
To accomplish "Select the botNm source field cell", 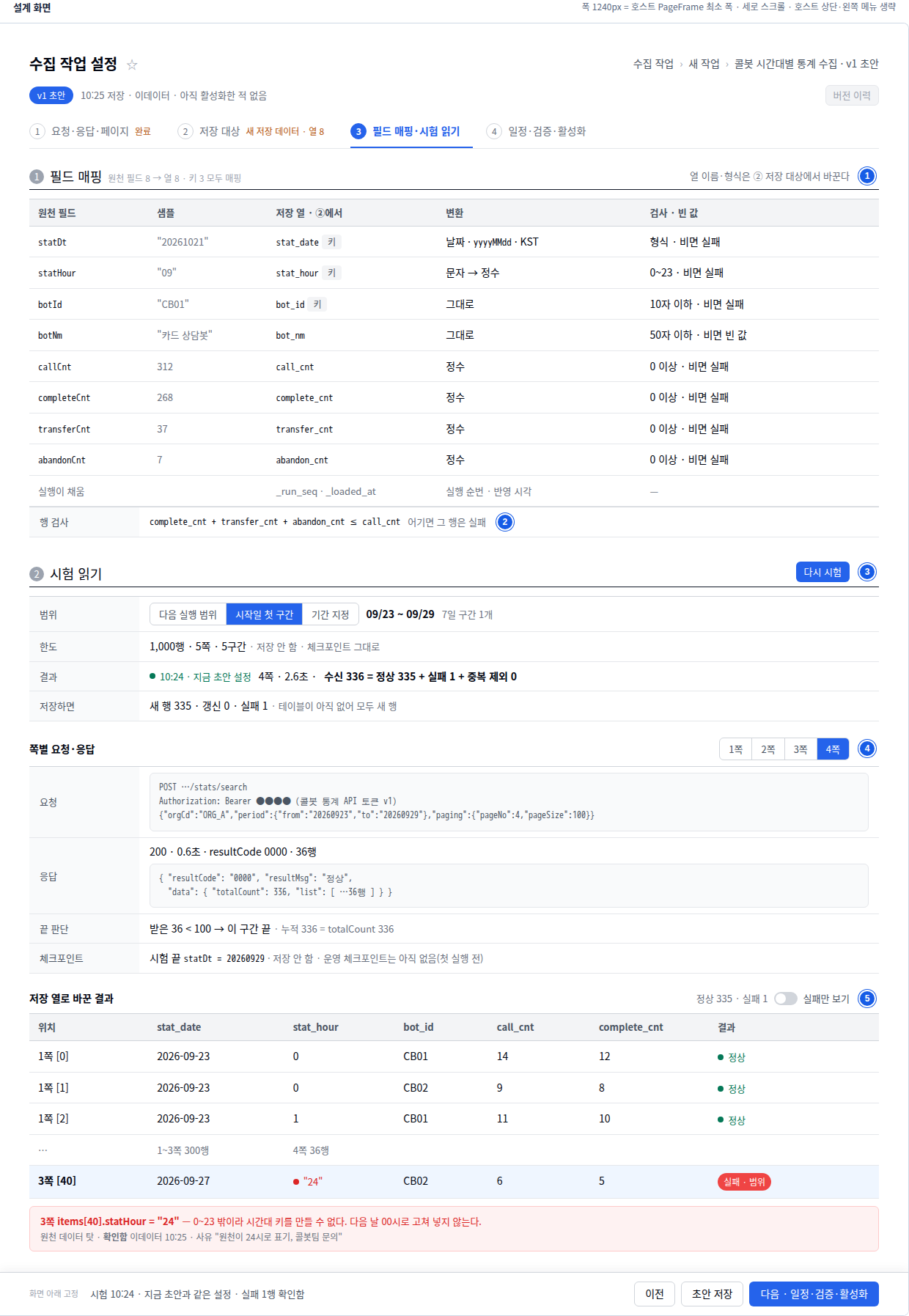I will pyautogui.click(x=50, y=335).
